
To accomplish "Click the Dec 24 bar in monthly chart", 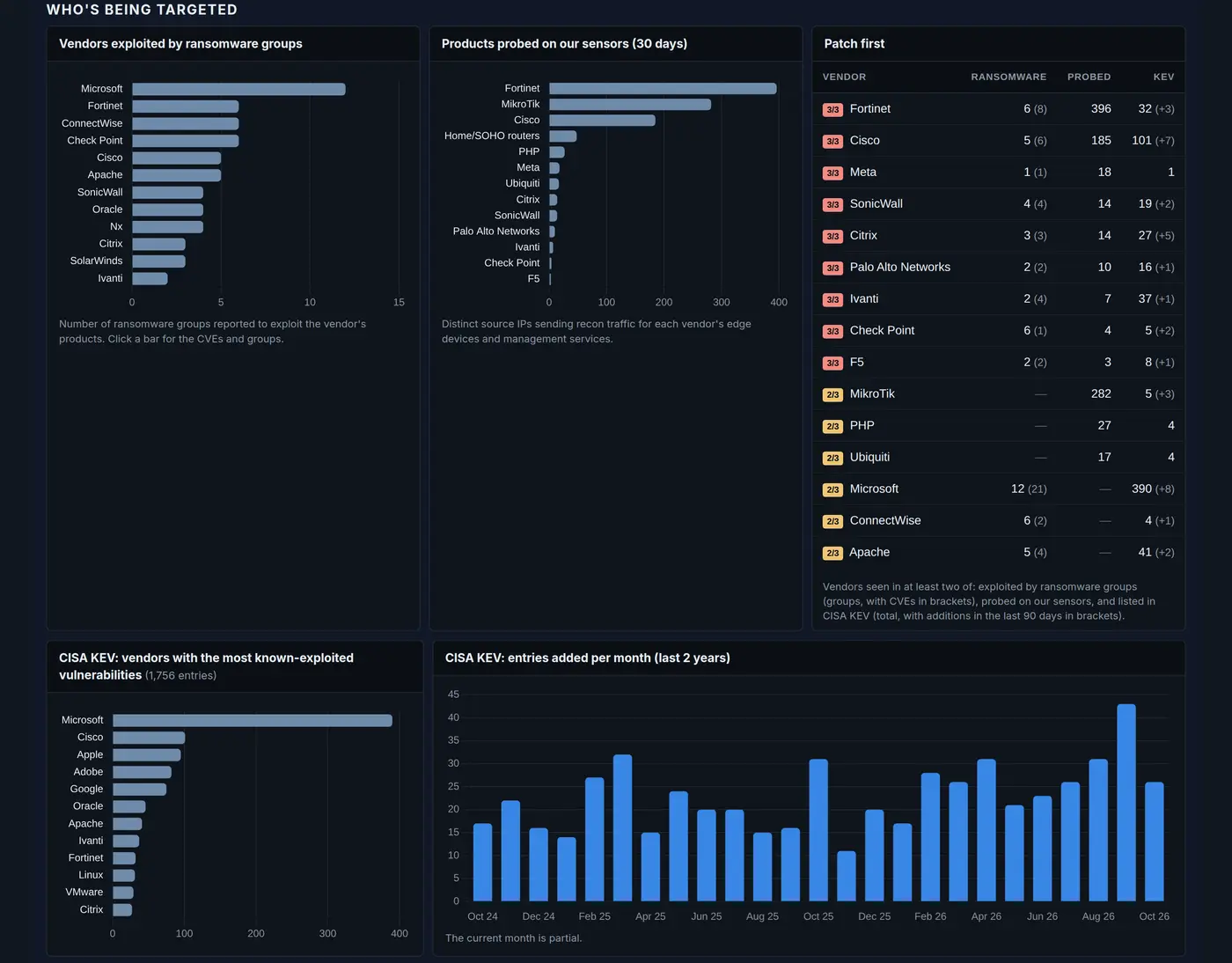I will 539,864.
